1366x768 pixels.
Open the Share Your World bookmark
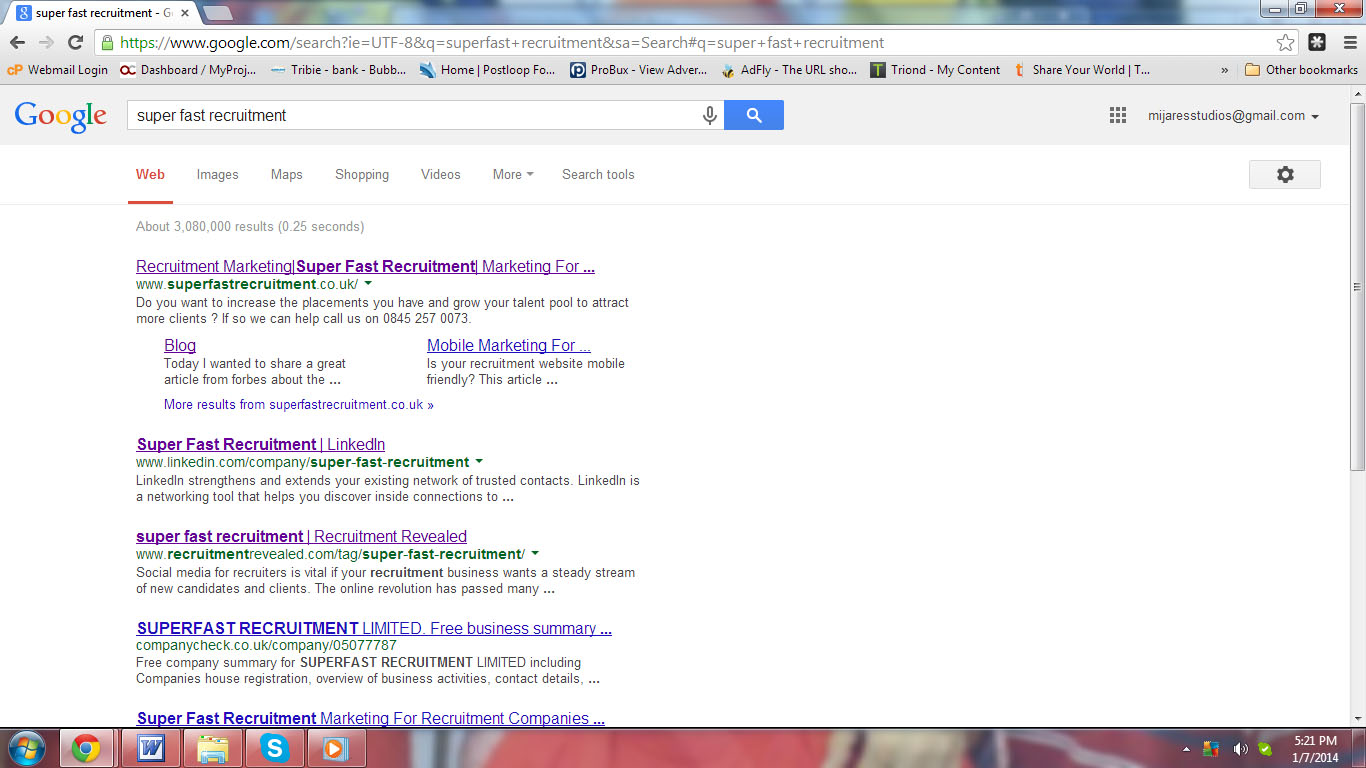[x=1081, y=70]
